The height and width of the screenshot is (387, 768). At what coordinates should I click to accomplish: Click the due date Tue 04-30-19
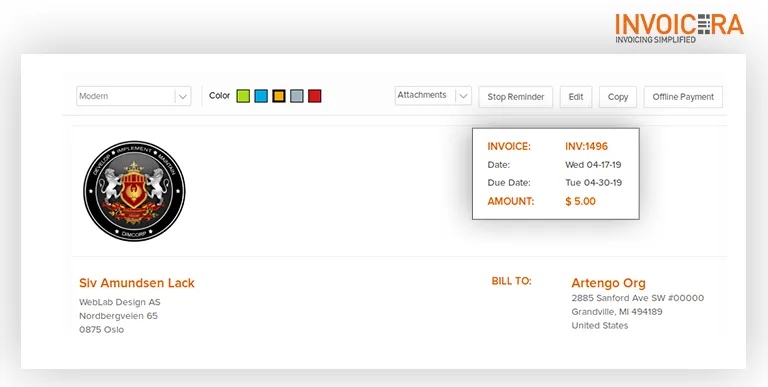(594, 183)
